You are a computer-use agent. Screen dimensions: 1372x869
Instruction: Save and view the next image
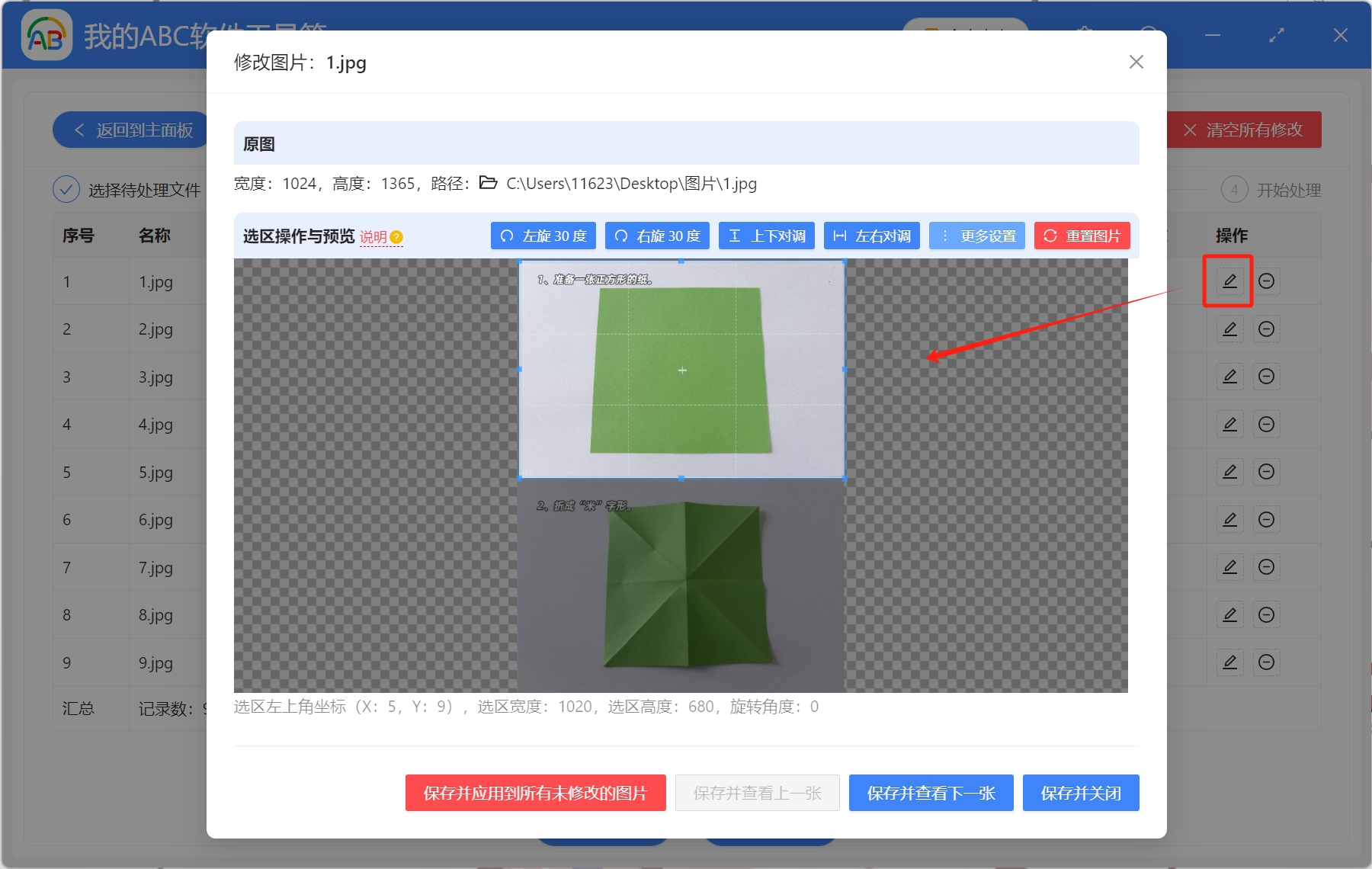point(931,793)
